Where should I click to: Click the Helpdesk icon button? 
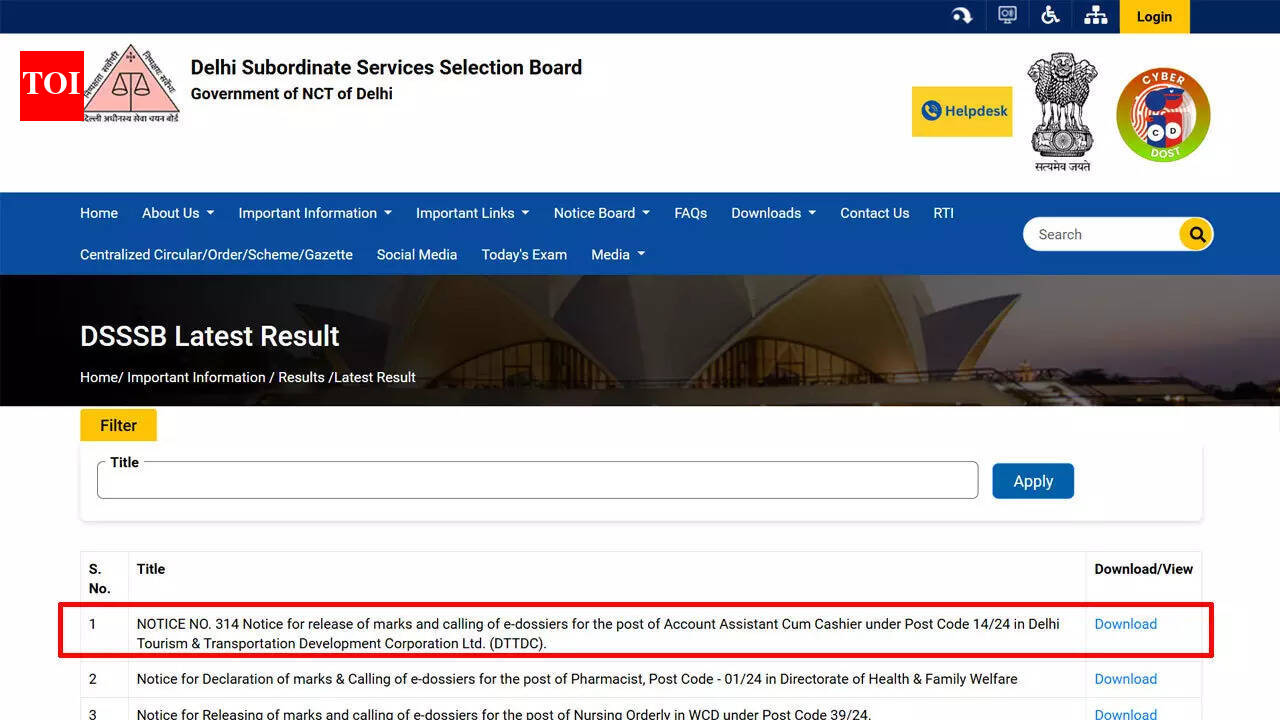pos(961,111)
